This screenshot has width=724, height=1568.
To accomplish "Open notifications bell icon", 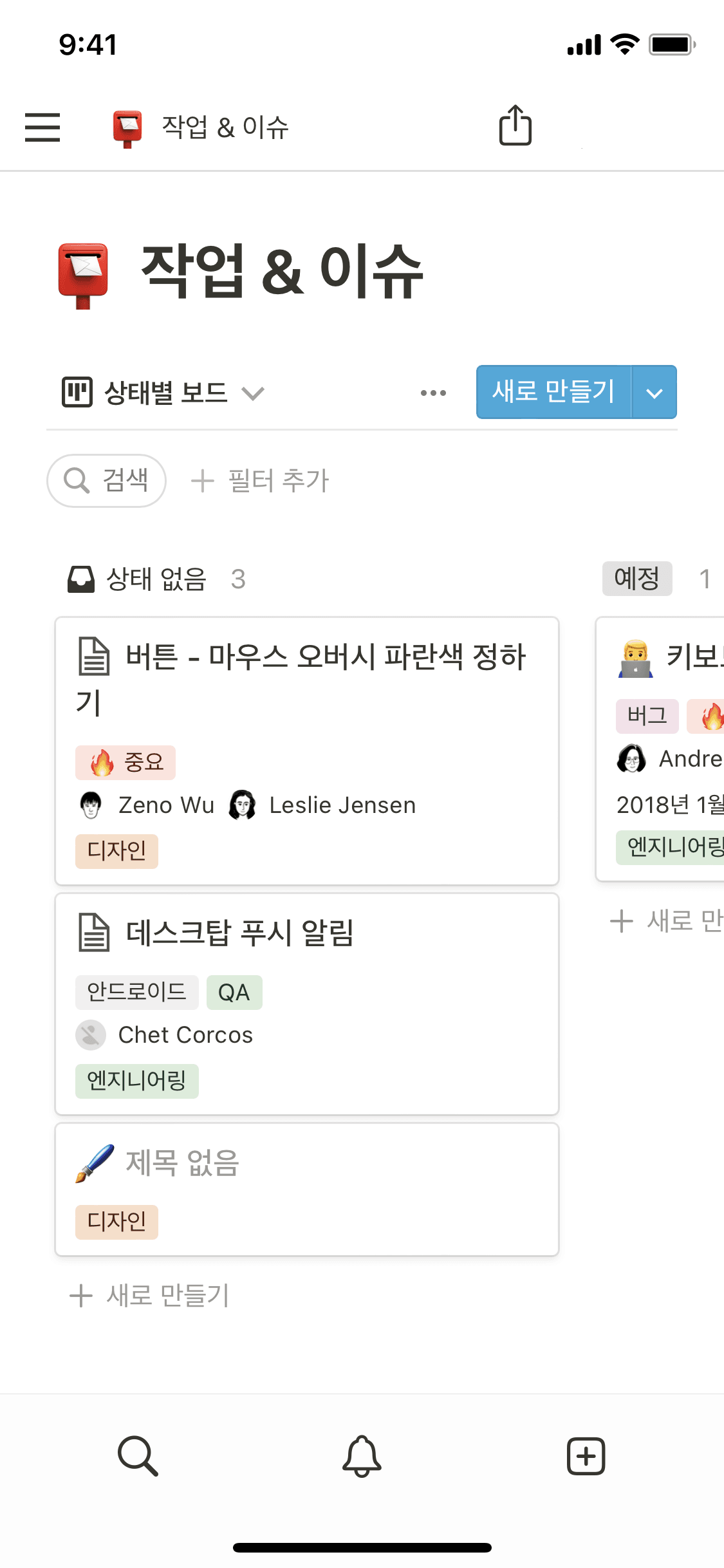I will coord(362,1455).
